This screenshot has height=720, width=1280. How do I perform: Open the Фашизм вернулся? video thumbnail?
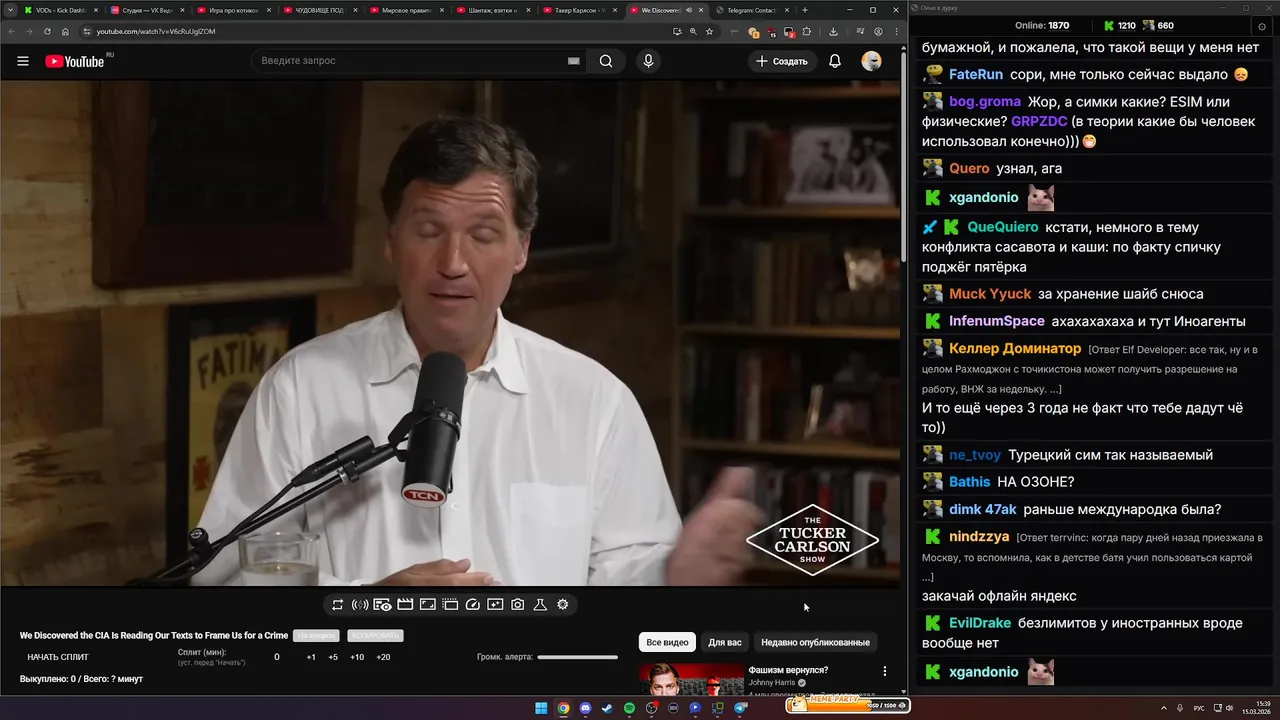pyautogui.click(x=692, y=679)
